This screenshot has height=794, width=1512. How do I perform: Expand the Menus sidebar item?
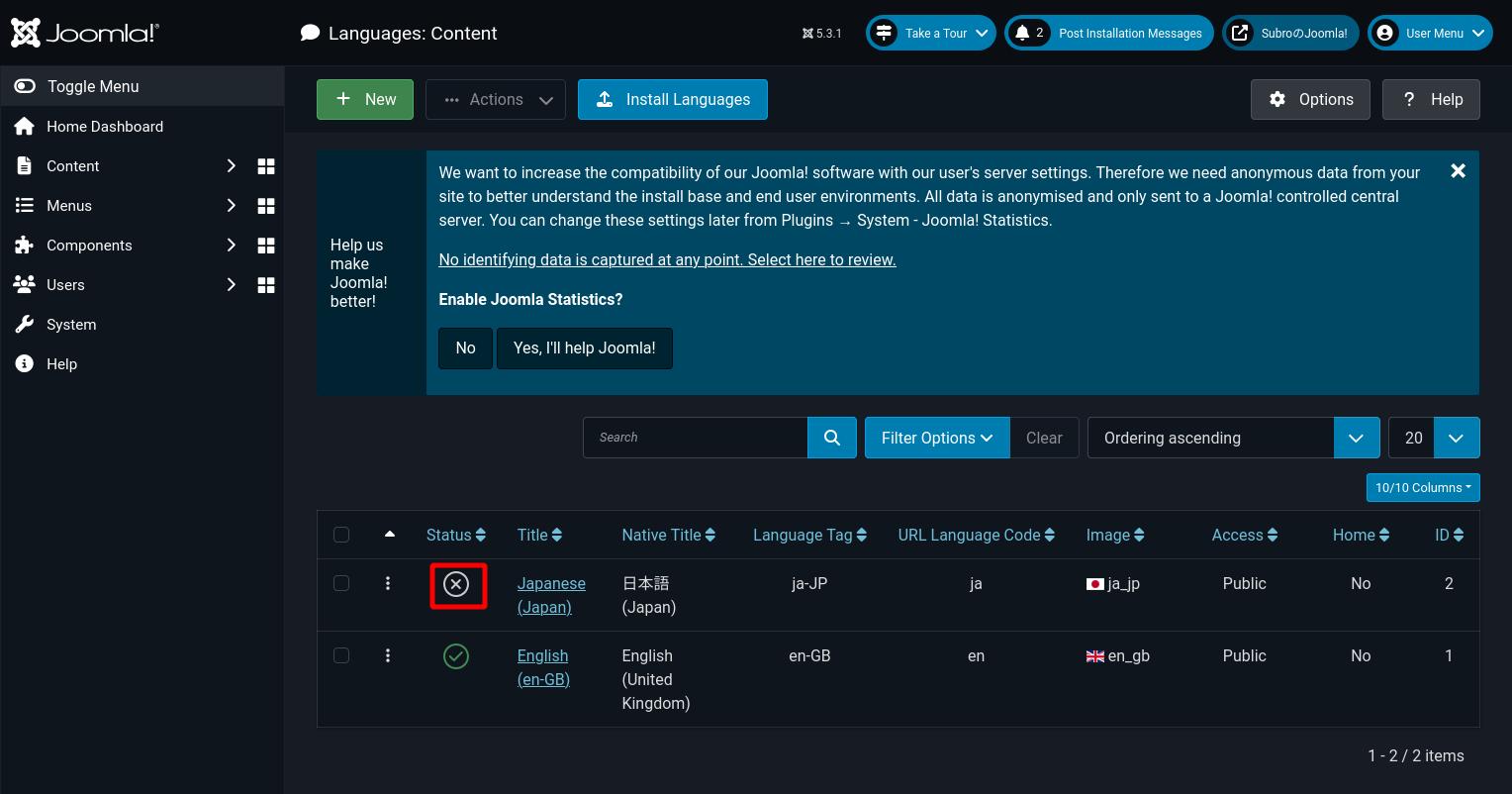[x=69, y=205]
